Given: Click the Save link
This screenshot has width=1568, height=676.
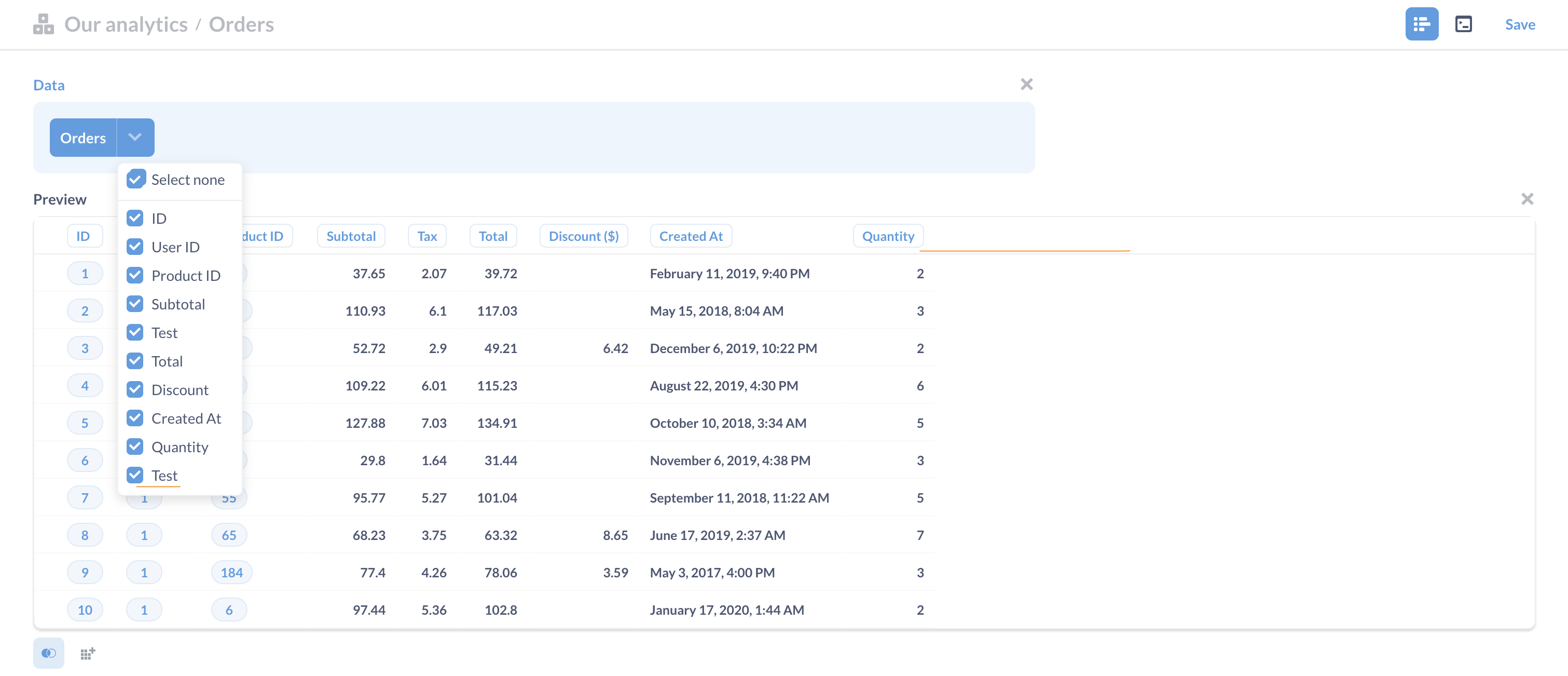Looking at the screenshot, I should 1520,24.
